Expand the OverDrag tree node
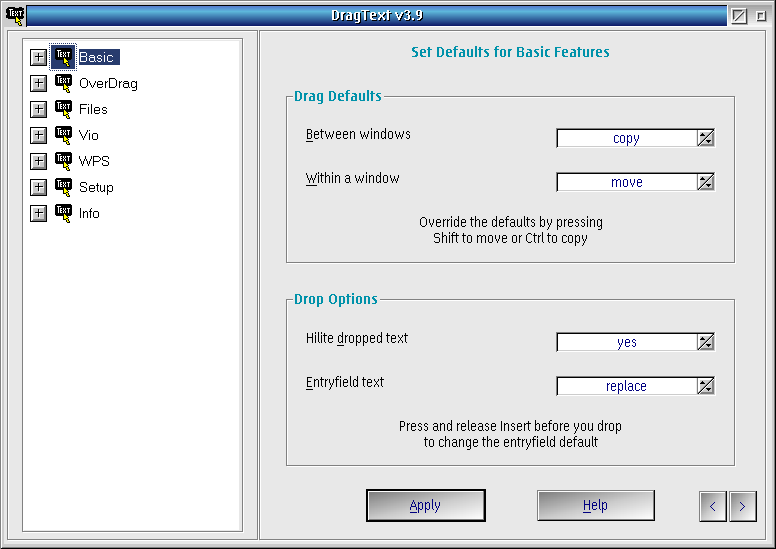 pyautogui.click(x=39, y=83)
